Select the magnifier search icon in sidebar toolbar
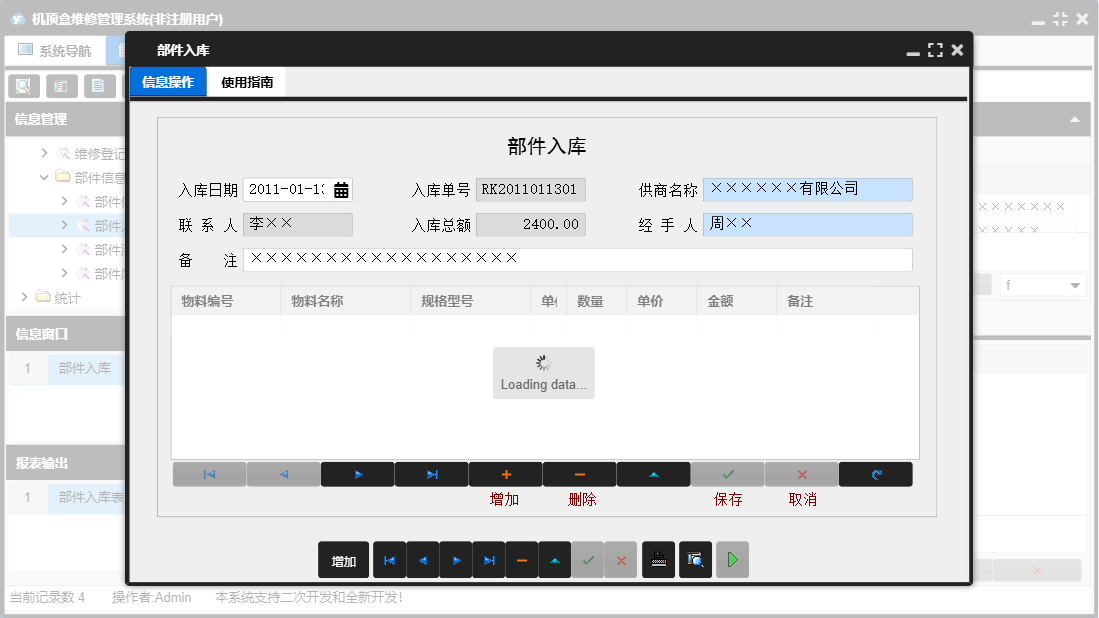 [x=23, y=86]
